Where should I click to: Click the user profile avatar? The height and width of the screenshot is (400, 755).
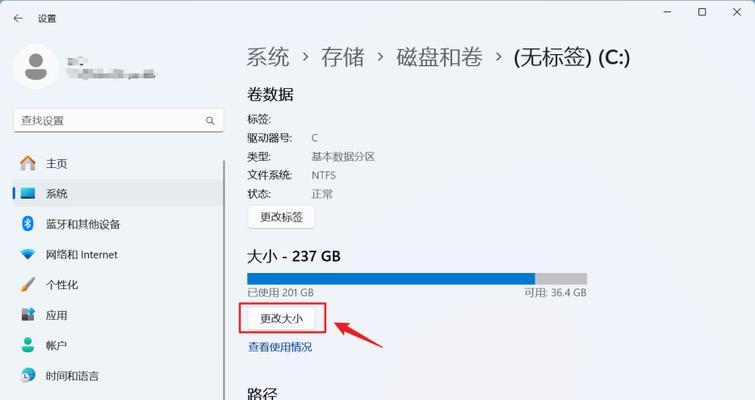(x=36, y=66)
